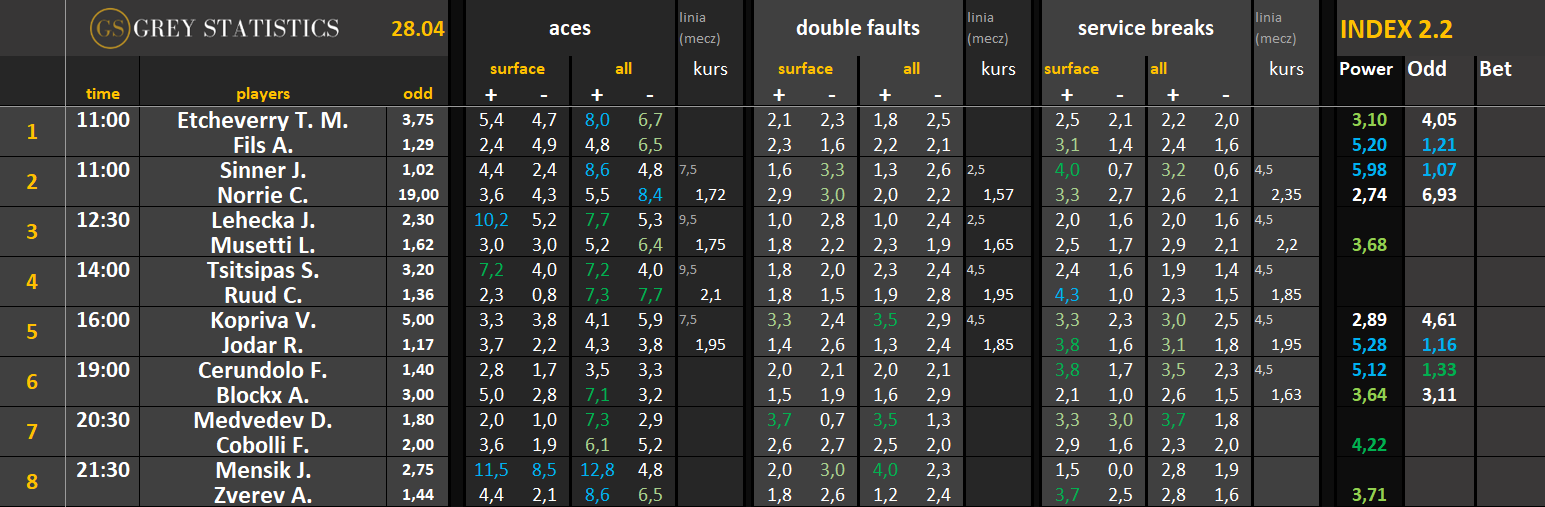1545x507 pixels.
Task: Select player Sinner J.
Action: 263,170
